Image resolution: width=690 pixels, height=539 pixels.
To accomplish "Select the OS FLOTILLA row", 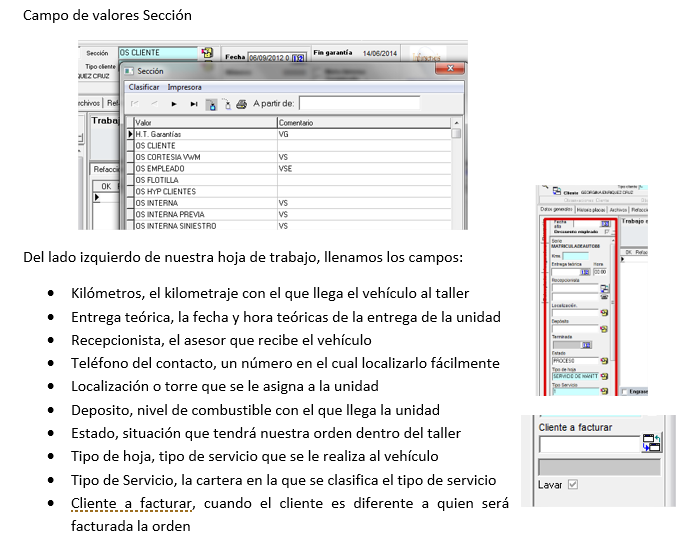I will (289, 180).
